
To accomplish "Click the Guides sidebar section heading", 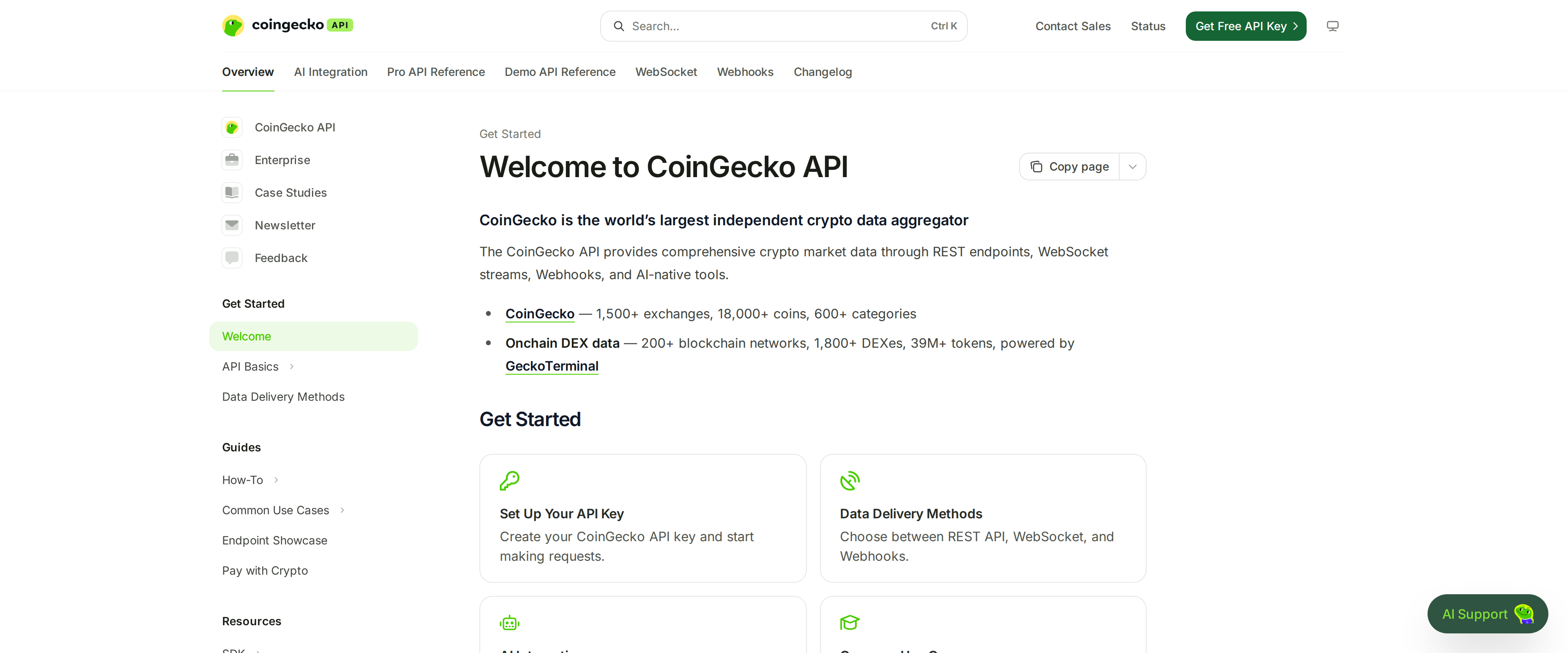I will (241, 447).
